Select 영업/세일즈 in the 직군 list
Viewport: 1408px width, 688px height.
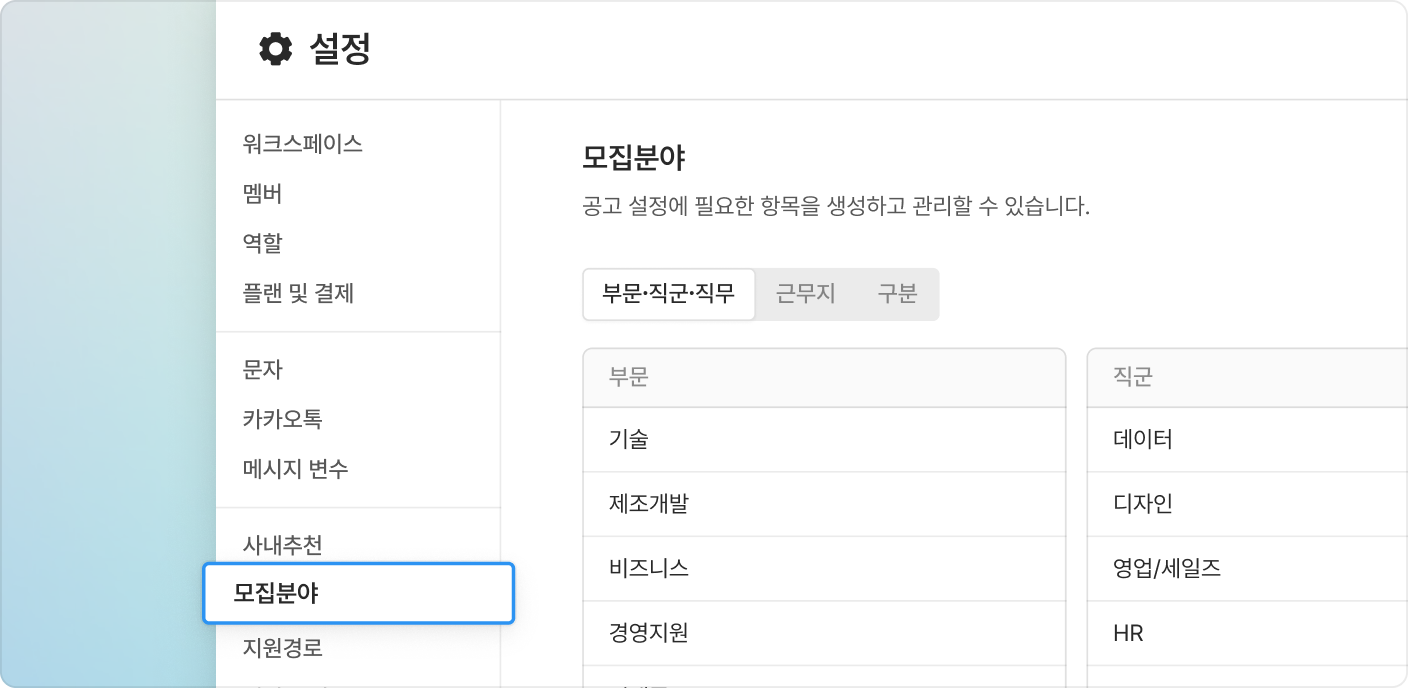1166,569
